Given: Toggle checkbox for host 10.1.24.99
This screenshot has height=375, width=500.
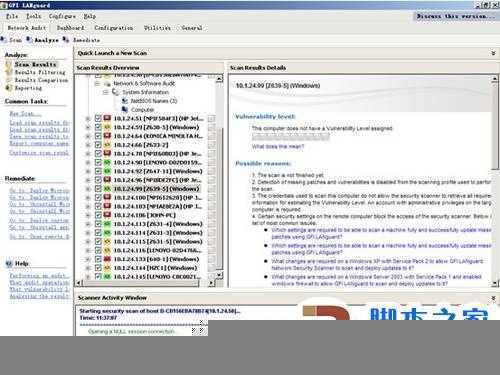Looking at the screenshot, I should pos(98,189).
